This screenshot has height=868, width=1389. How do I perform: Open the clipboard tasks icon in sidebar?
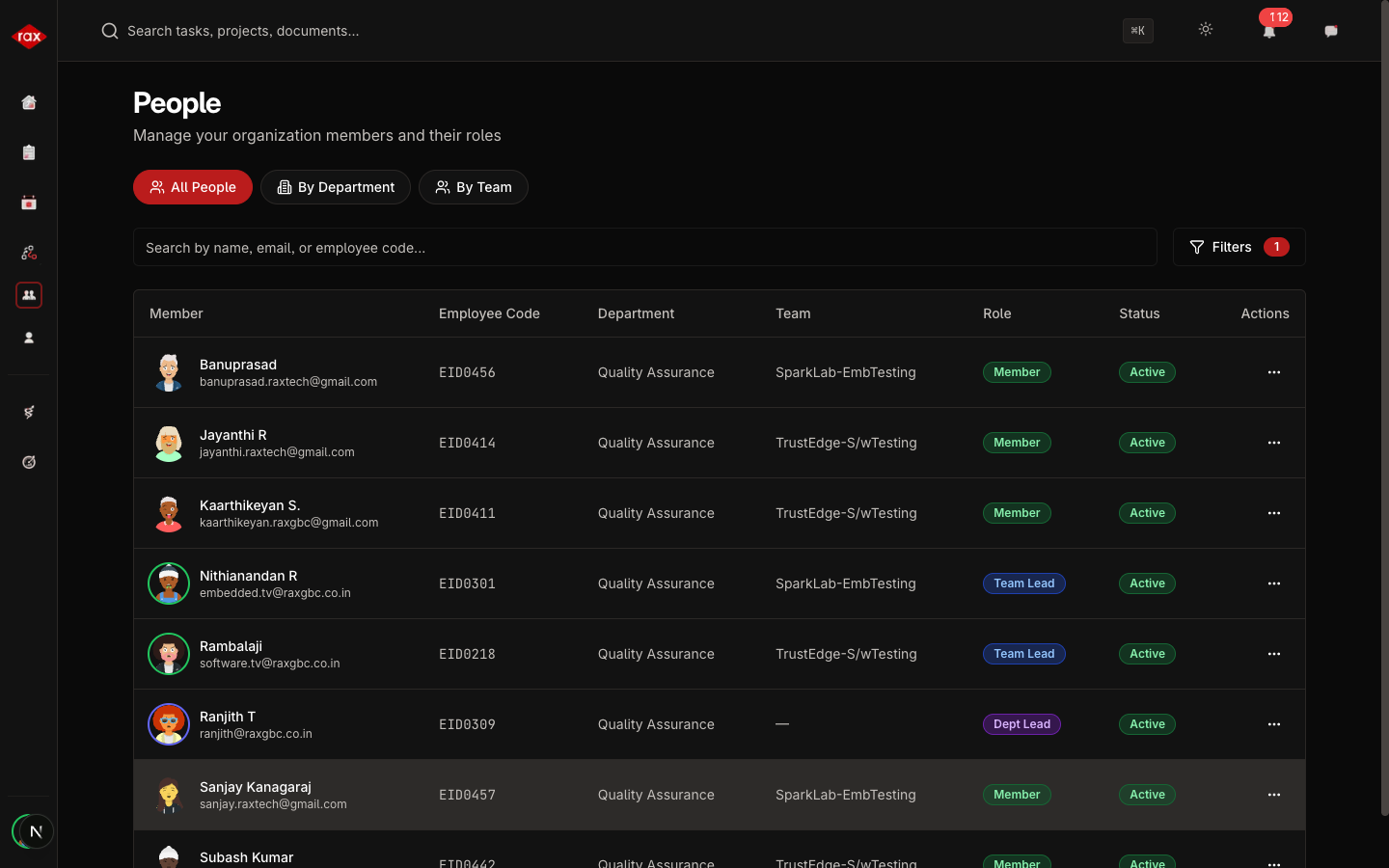click(29, 152)
